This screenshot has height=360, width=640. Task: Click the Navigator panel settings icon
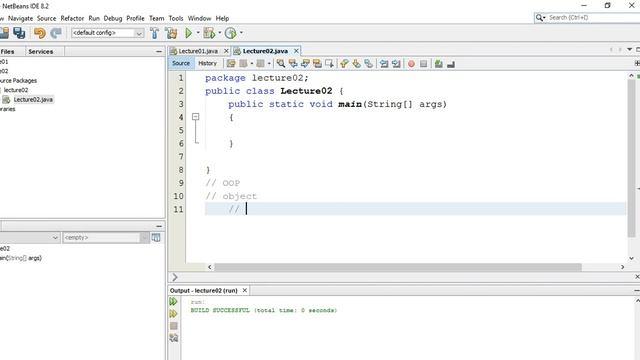(x=156, y=238)
